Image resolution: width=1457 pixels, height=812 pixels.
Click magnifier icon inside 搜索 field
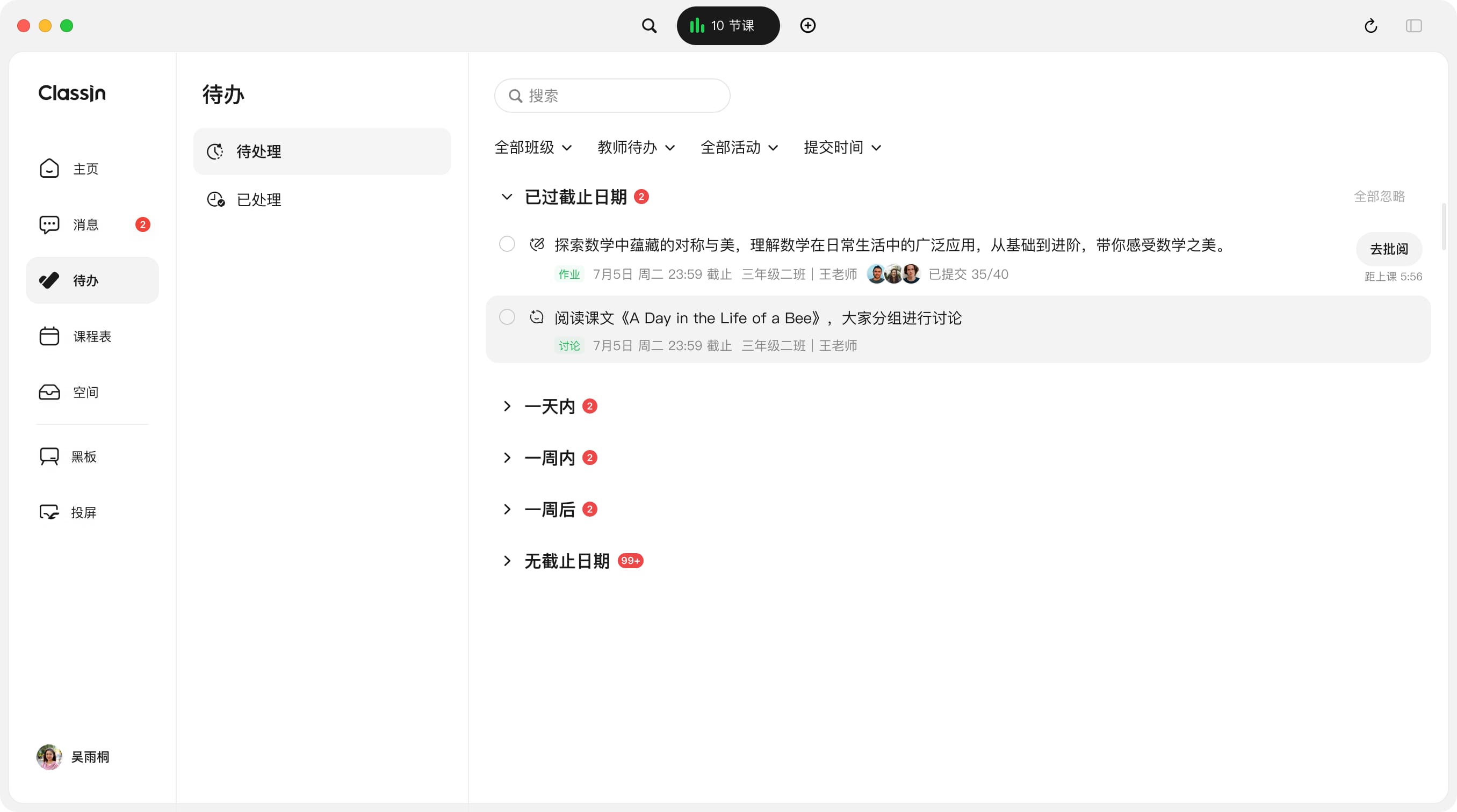515,96
